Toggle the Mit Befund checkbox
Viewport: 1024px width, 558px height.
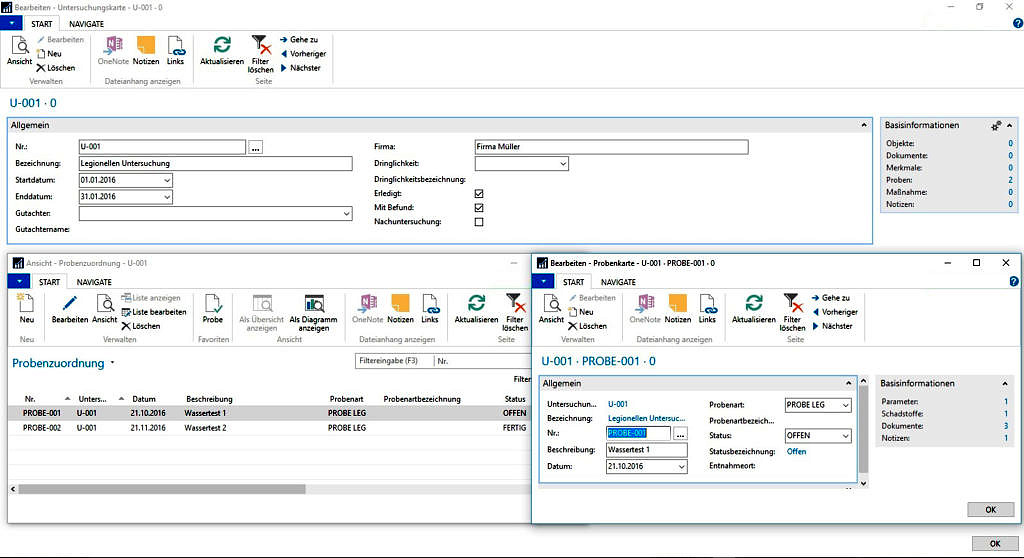tap(479, 207)
